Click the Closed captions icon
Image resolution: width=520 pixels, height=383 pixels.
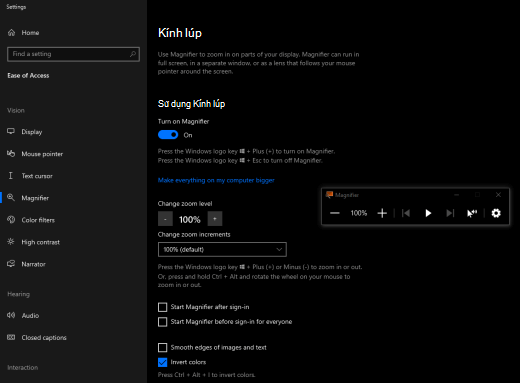coord(11,337)
